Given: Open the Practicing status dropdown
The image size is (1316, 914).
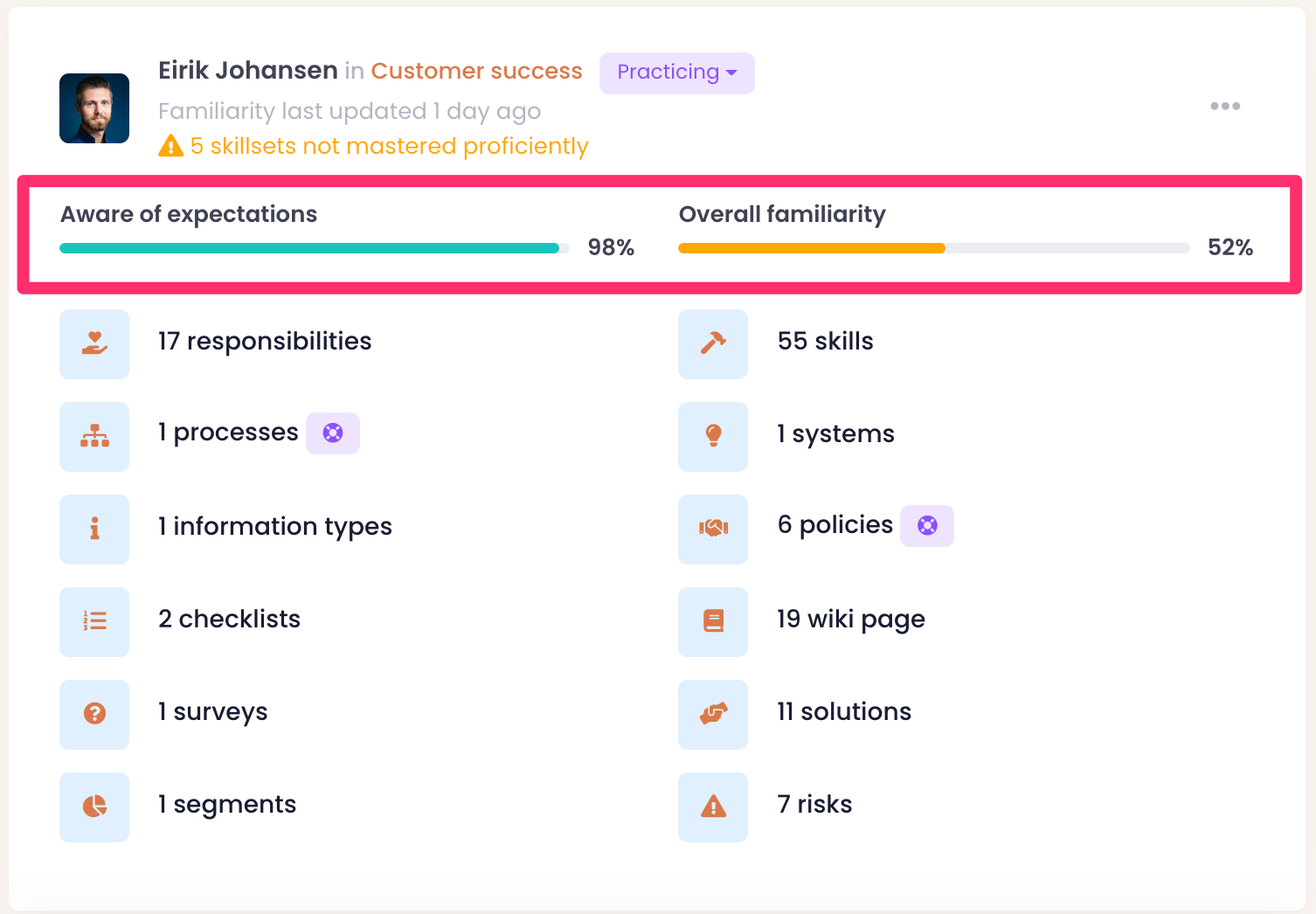Looking at the screenshot, I should tap(676, 73).
